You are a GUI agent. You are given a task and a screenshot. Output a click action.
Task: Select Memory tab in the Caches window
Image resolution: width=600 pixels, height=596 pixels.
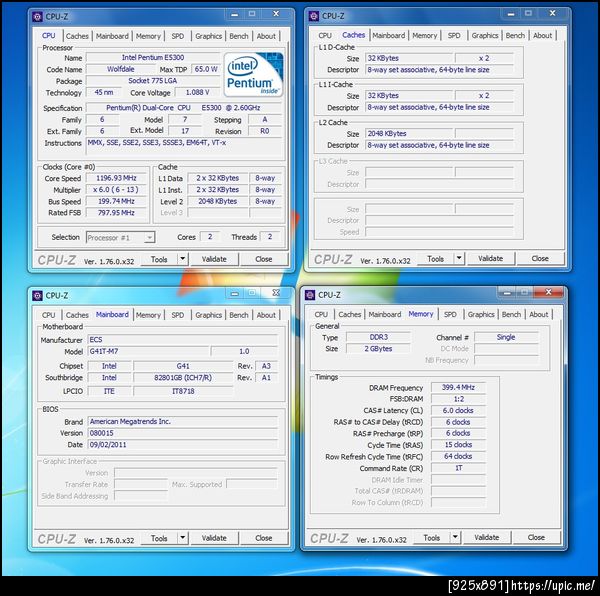424,36
